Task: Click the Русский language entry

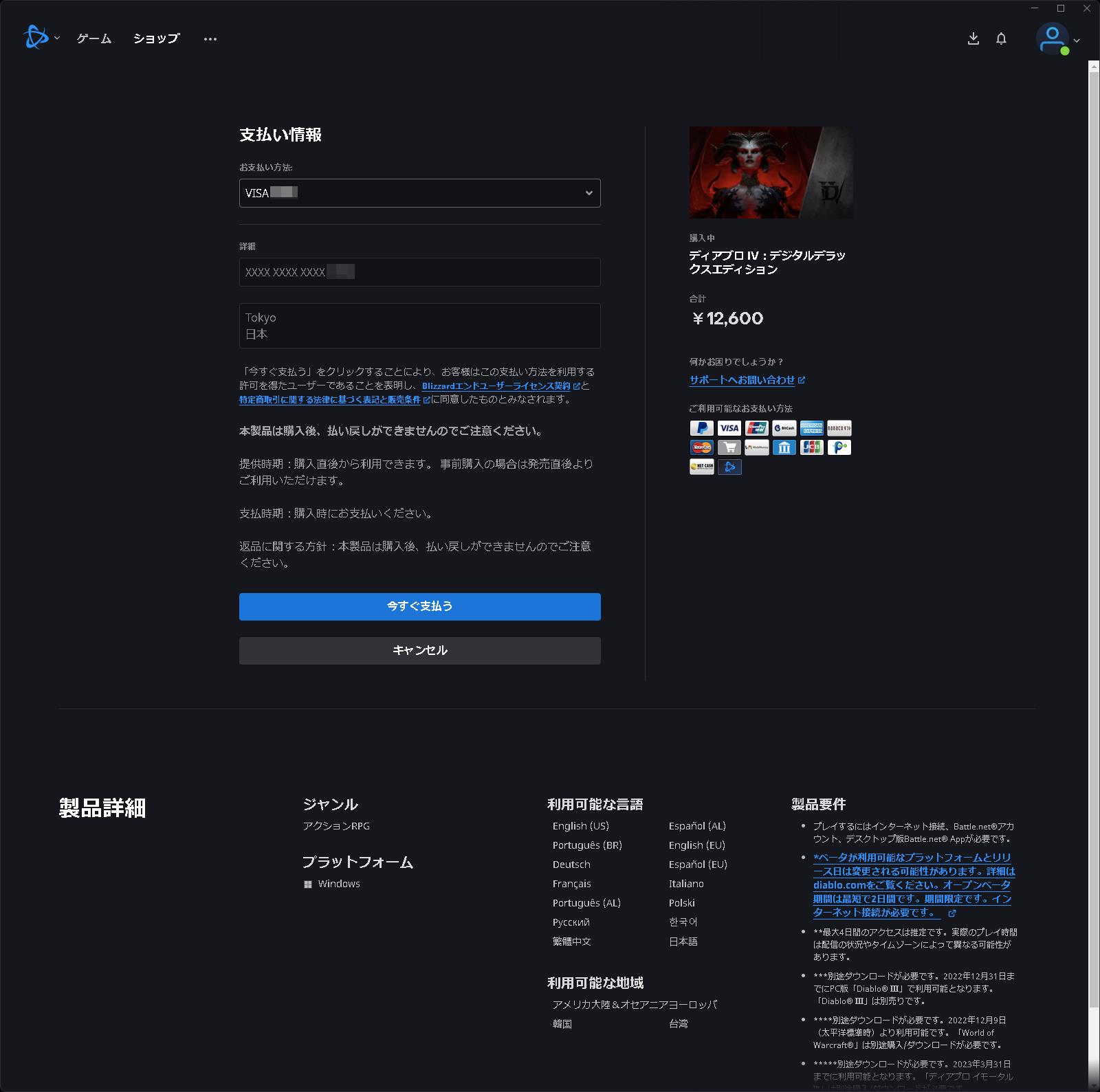Action: 571,922
